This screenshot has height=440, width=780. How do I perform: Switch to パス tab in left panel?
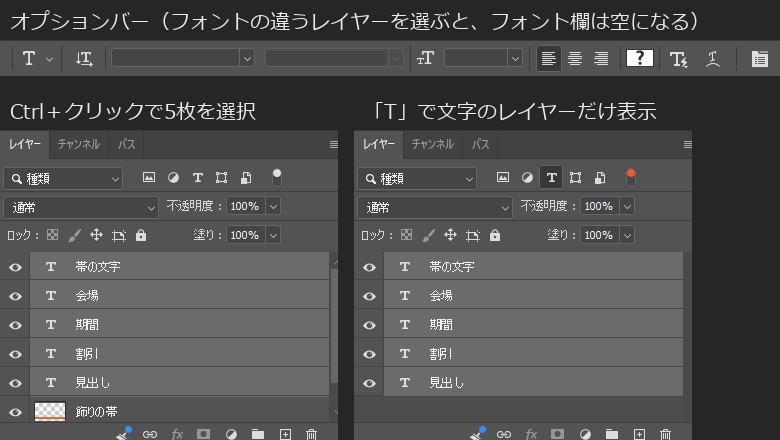pyautogui.click(x=126, y=144)
